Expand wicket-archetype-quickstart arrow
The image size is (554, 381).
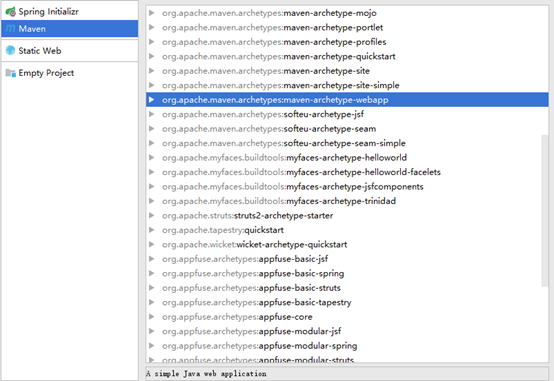pyautogui.click(x=152, y=244)
